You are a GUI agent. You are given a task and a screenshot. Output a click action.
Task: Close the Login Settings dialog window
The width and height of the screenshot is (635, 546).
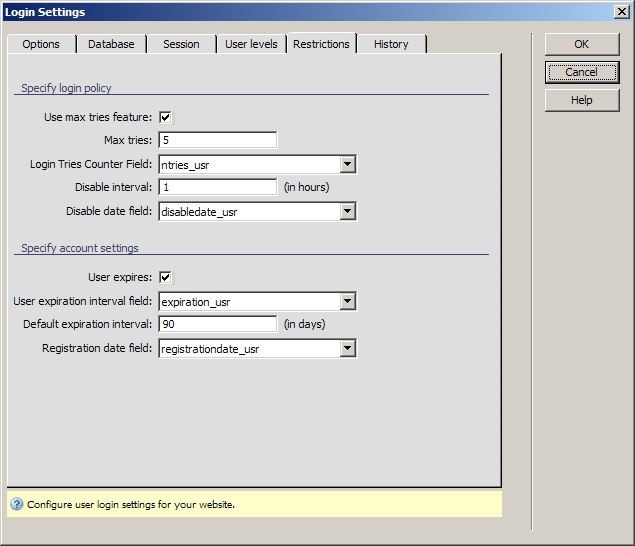tap(621, 11)
